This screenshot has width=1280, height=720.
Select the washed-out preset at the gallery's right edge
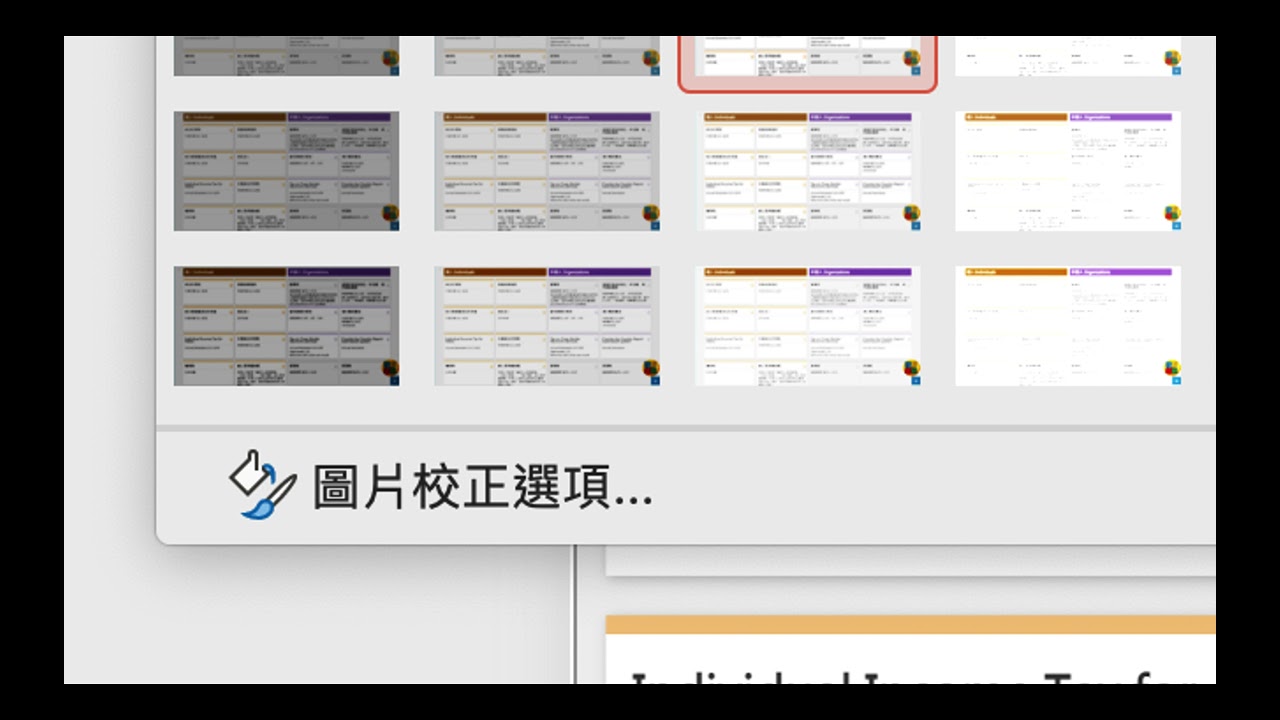(1067, 170)
